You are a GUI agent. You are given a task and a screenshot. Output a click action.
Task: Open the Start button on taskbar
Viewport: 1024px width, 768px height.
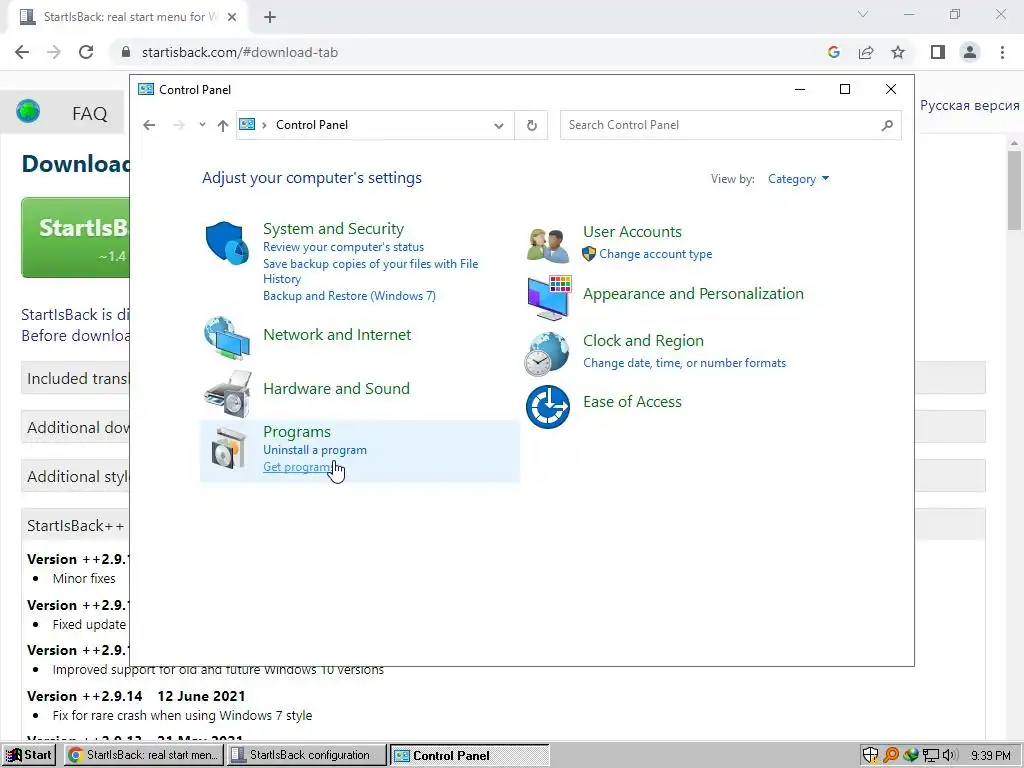pos(29,756)
